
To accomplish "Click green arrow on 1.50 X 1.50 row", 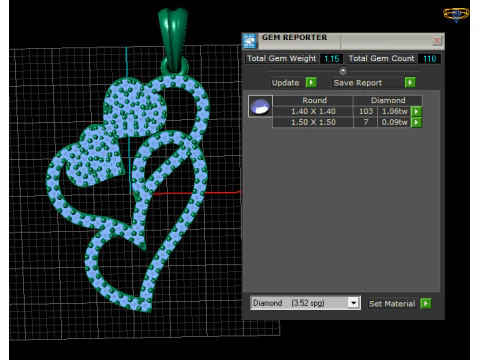I will tap(416, 122).
